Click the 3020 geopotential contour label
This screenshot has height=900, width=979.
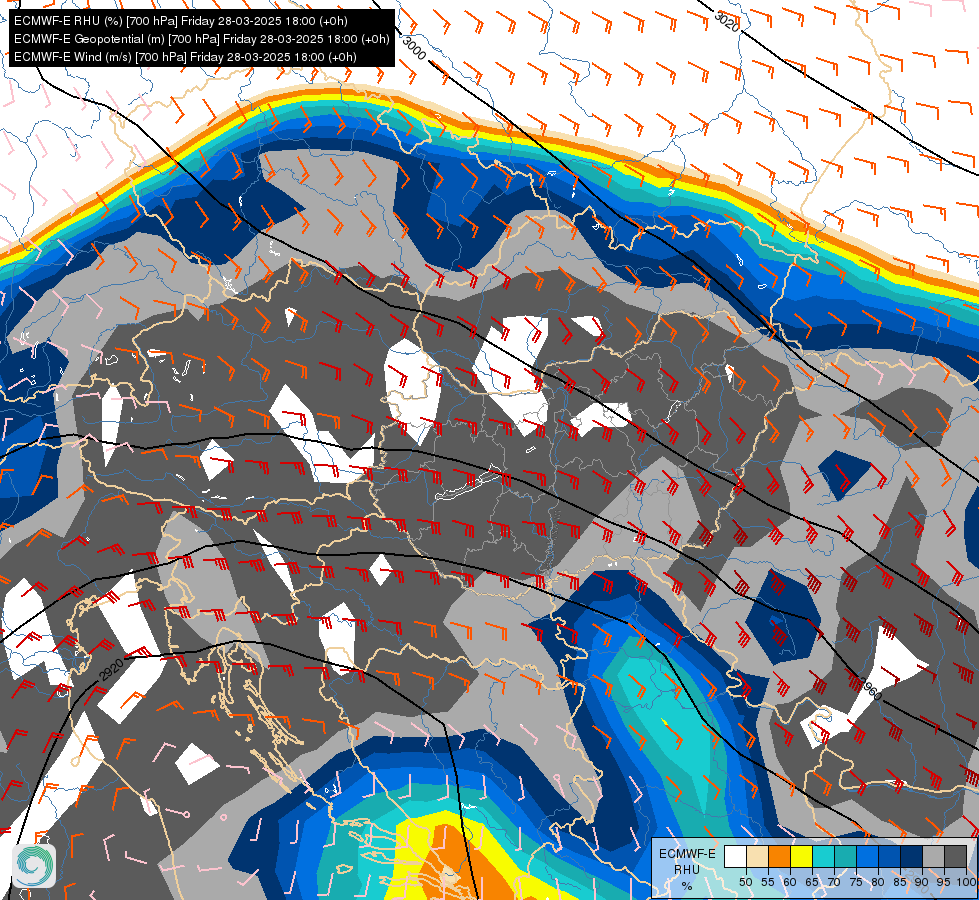pos(726,21)
